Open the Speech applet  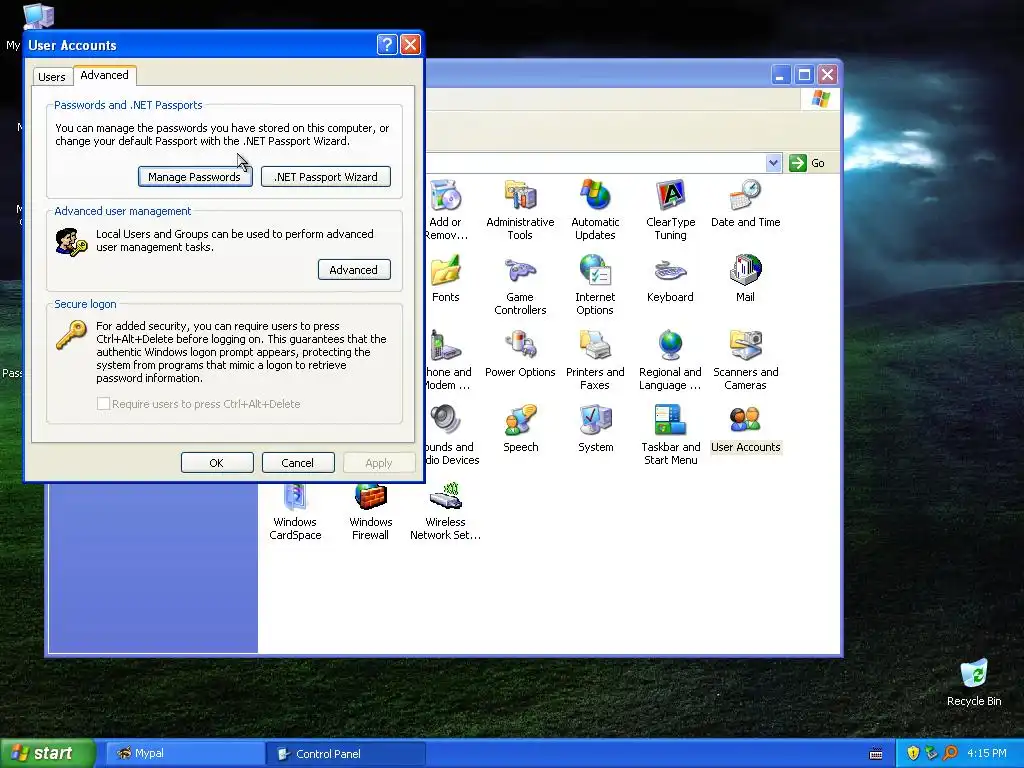[x=520, y=429]
